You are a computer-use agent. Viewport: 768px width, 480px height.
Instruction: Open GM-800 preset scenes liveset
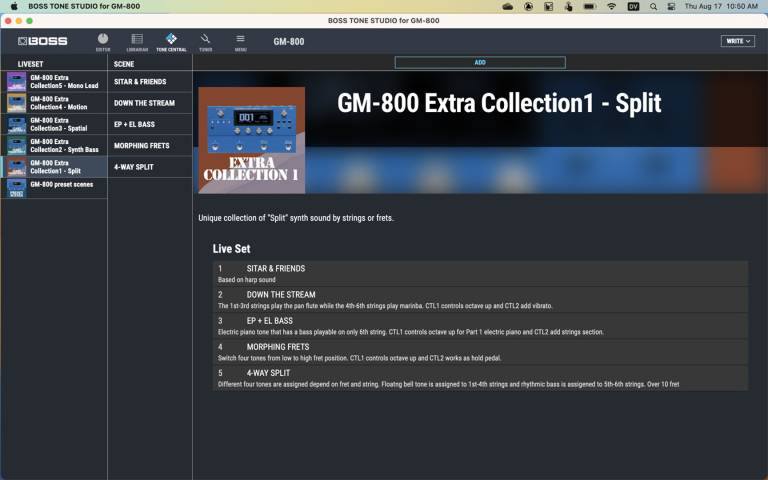pos(54,185)
